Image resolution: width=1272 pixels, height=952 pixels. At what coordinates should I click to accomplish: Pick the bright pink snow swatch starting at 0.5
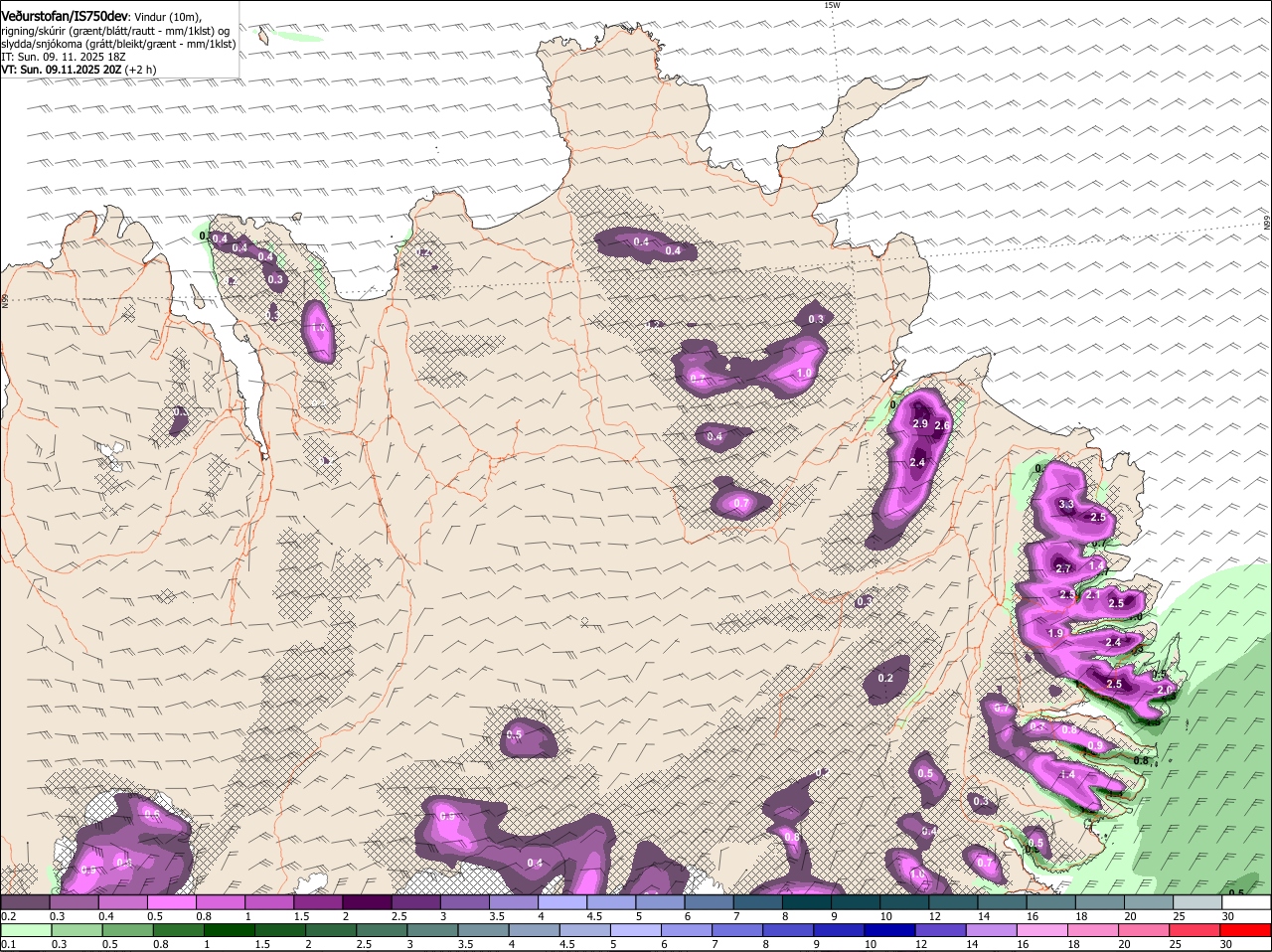pos(171,902)
